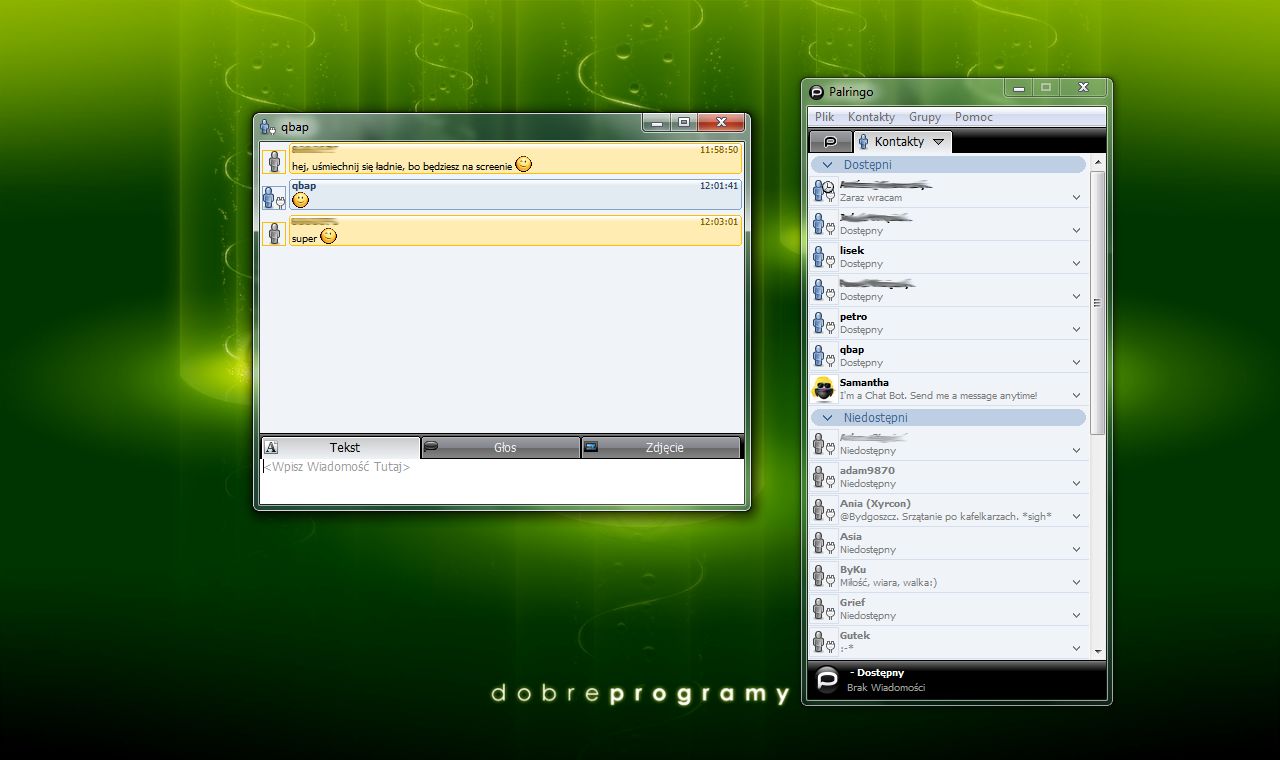
Task: Click timestamp 12:03:01 in chat
Action: [719, 222]
